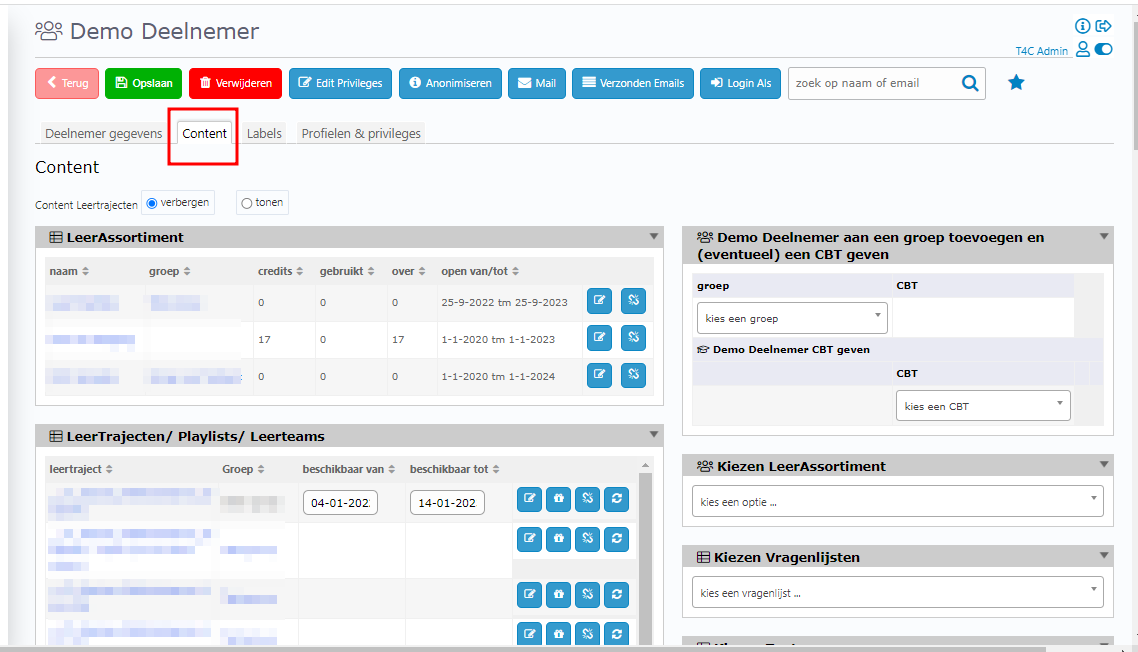Select the 'verbergen' radio option
Image resolution: width=1138 pixels, height=652 pixels.
(152, 203)
